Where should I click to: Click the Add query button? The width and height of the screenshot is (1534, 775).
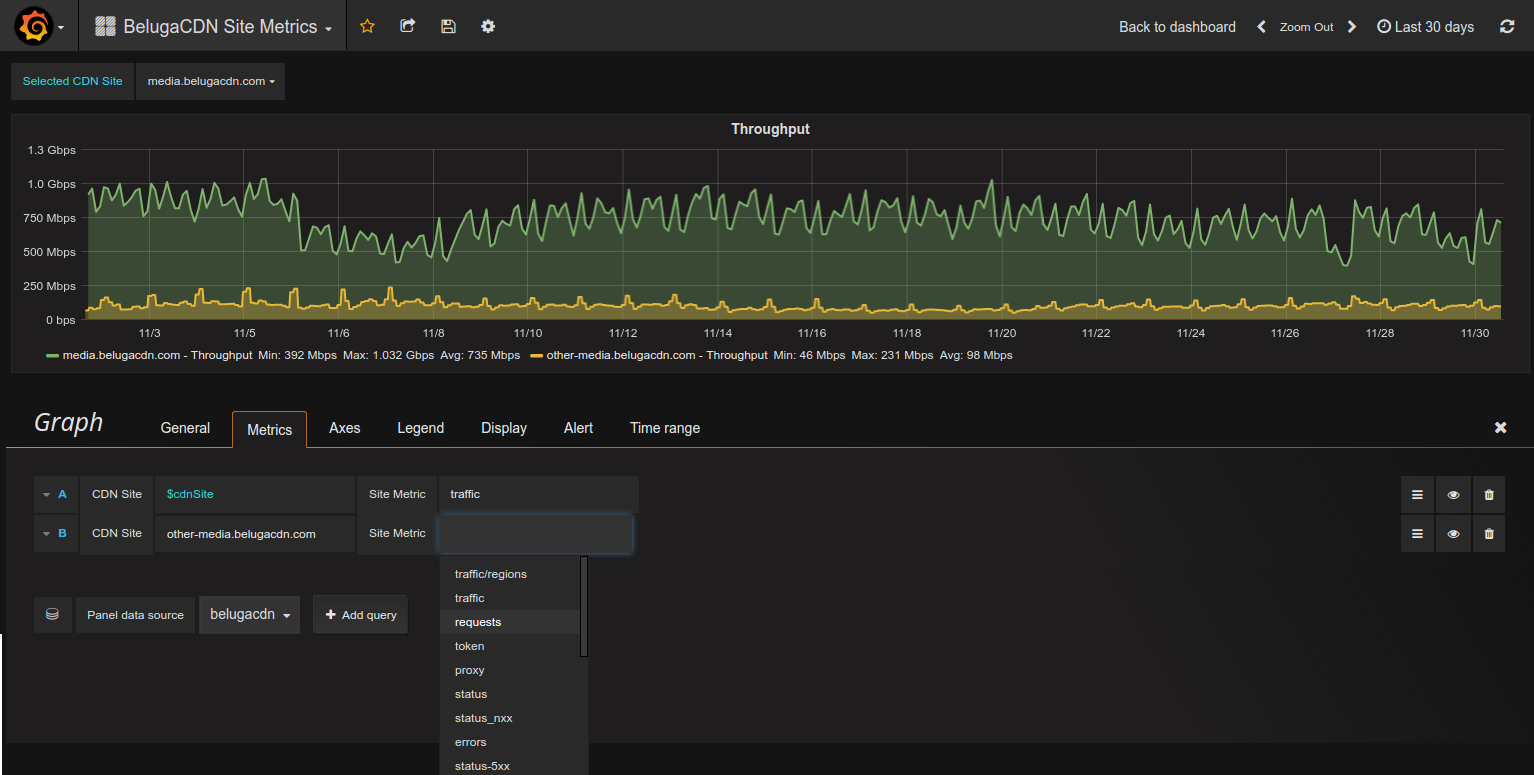[361, 615]
